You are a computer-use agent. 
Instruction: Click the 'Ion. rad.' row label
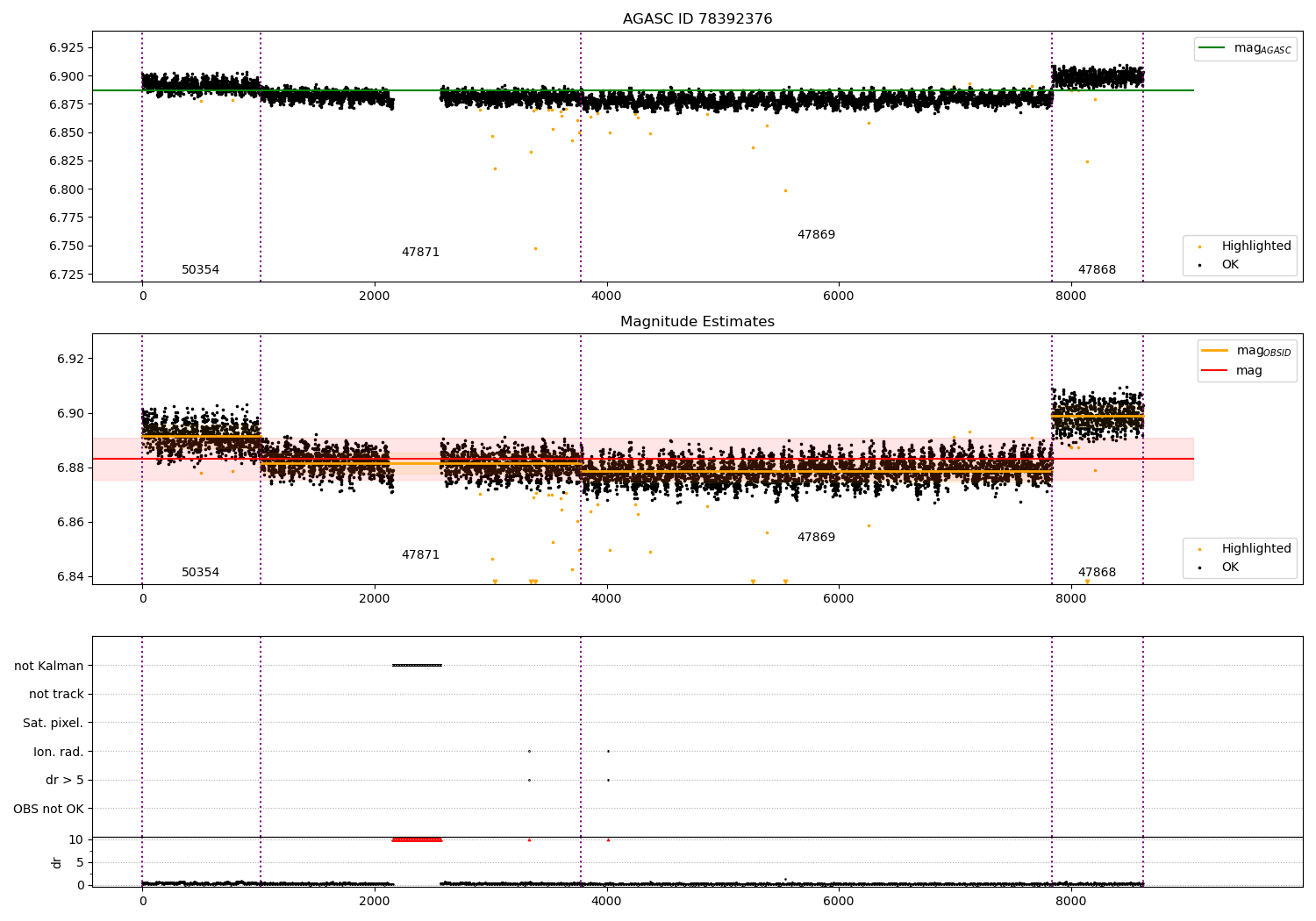pos(59,752)
